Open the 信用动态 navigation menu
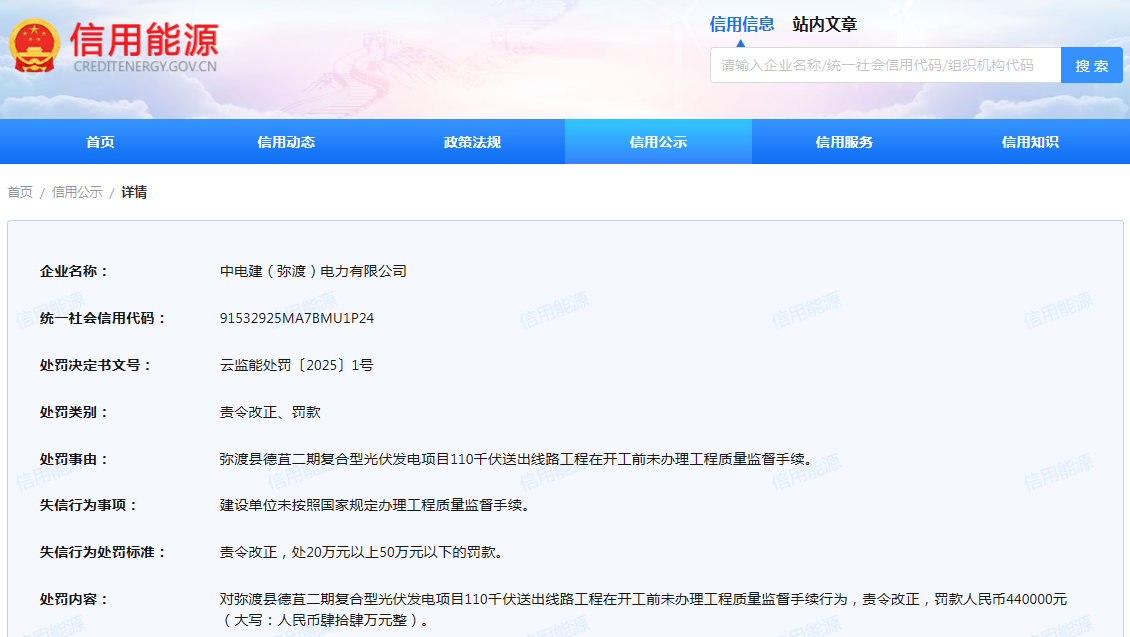1130x637 pixels. coord(286,142)
